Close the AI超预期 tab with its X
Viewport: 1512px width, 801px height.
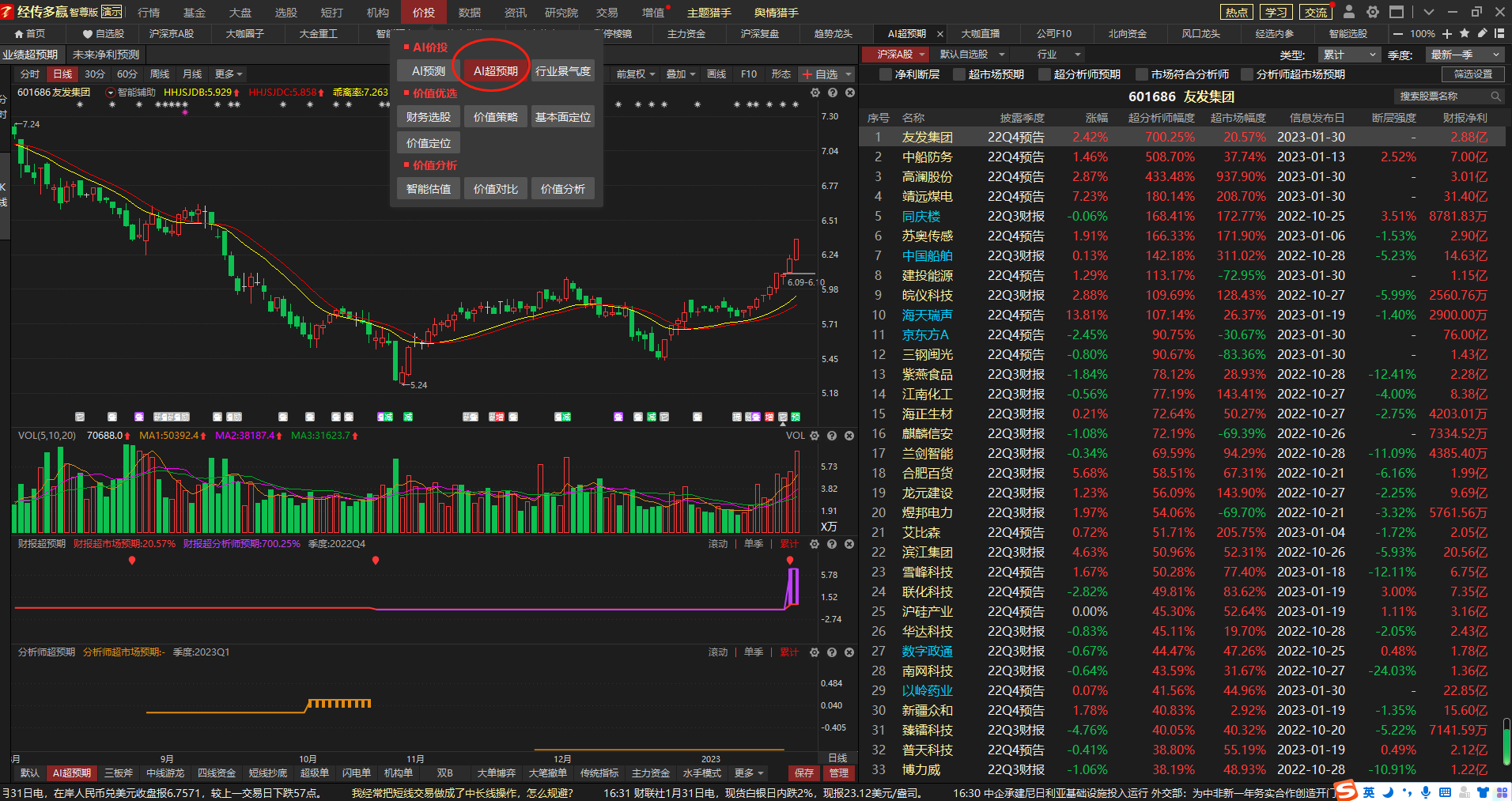[x=939, y=34]
